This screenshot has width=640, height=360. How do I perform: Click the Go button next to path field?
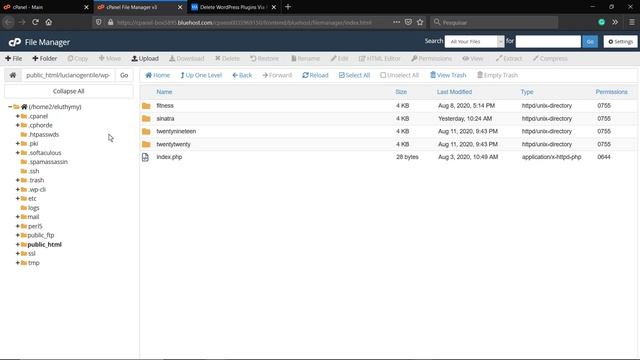pos(124,75)
